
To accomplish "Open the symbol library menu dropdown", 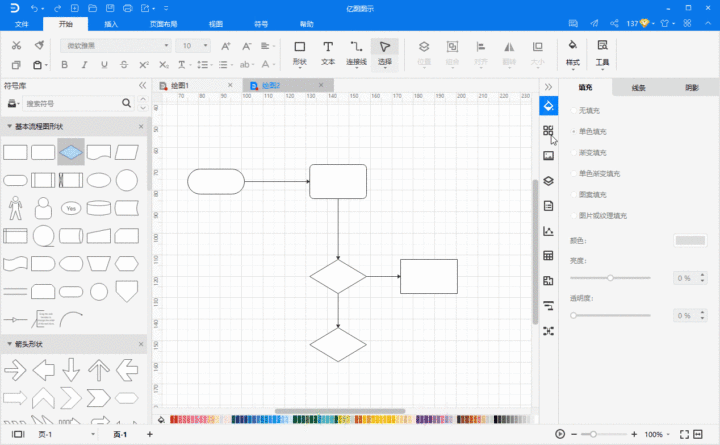I will (13, 104).
